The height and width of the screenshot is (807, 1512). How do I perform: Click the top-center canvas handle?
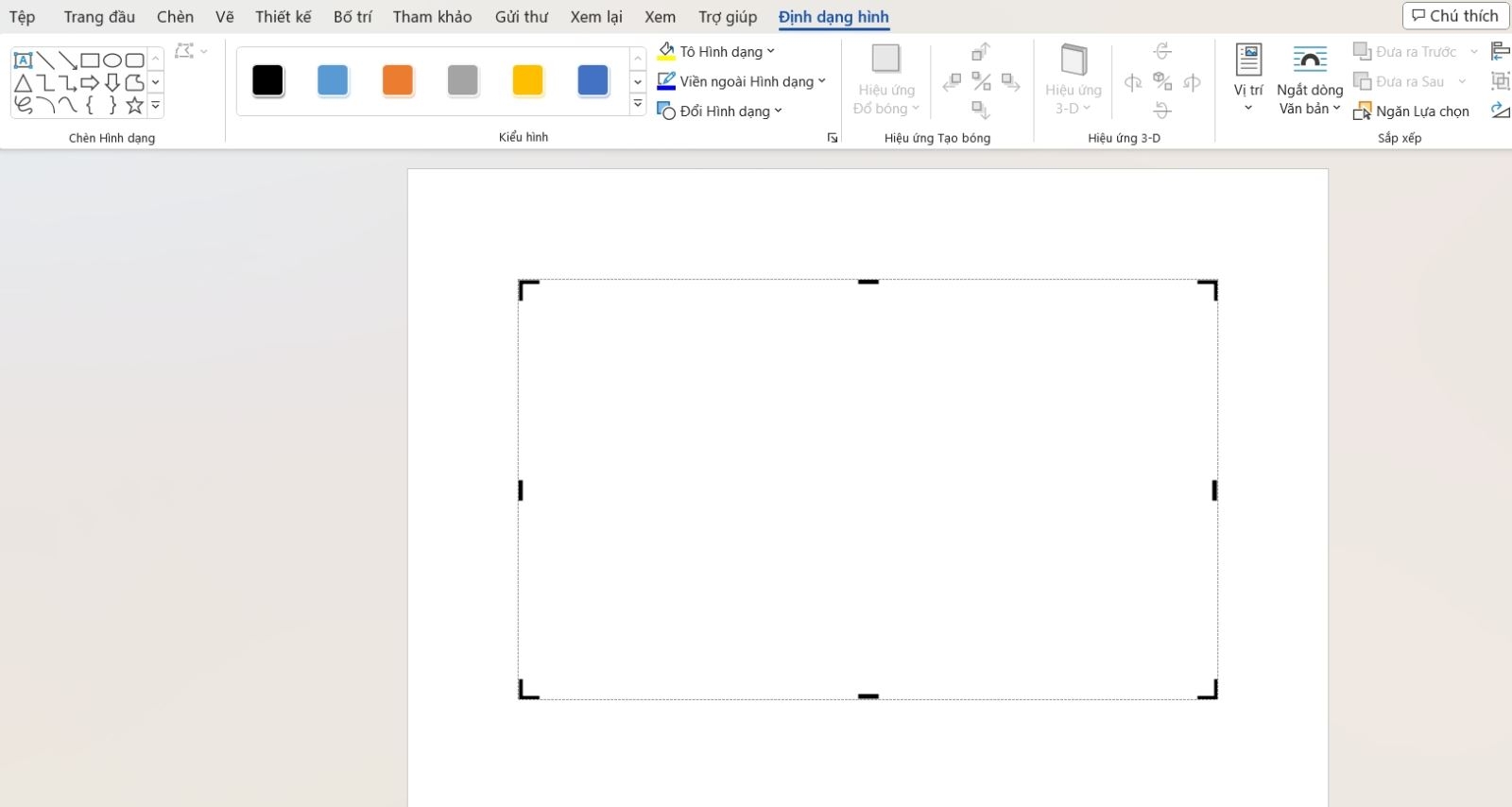[868, 282]
